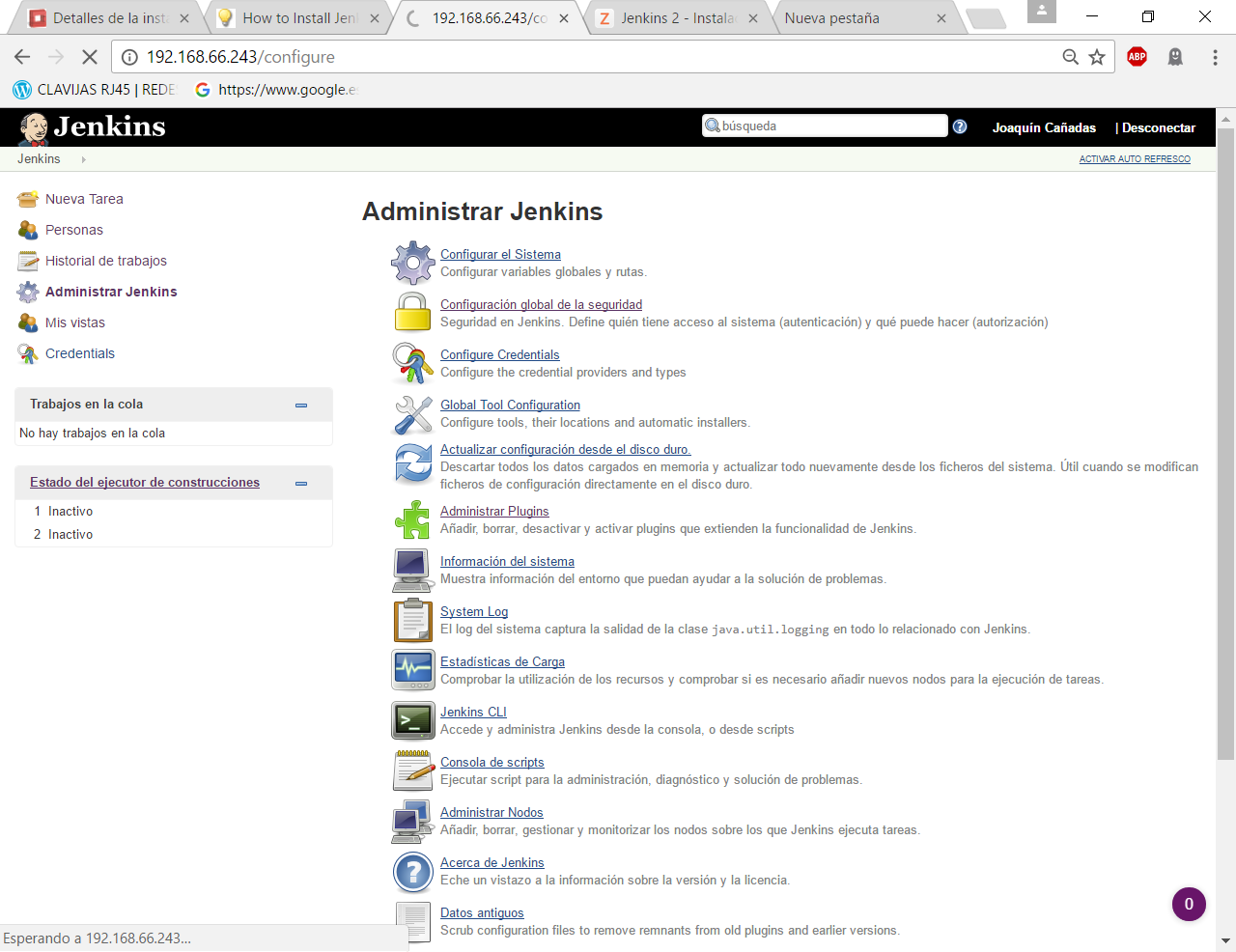Open the https://www.google.e bookmark

pyautogui.click(x=276, y=89)
